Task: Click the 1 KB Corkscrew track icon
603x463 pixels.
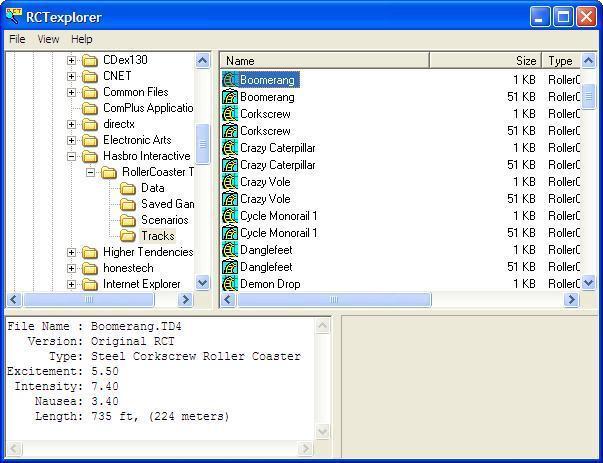Action: pos(230,114)
